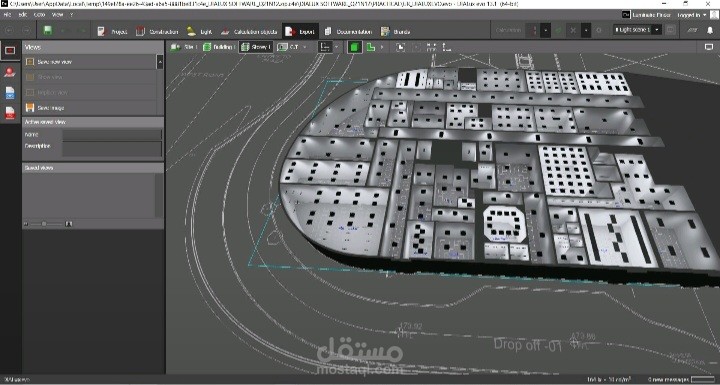This screenshot has height=385, width=720.
Task: Open the Calculation objects mode tab
Action: 248,32
